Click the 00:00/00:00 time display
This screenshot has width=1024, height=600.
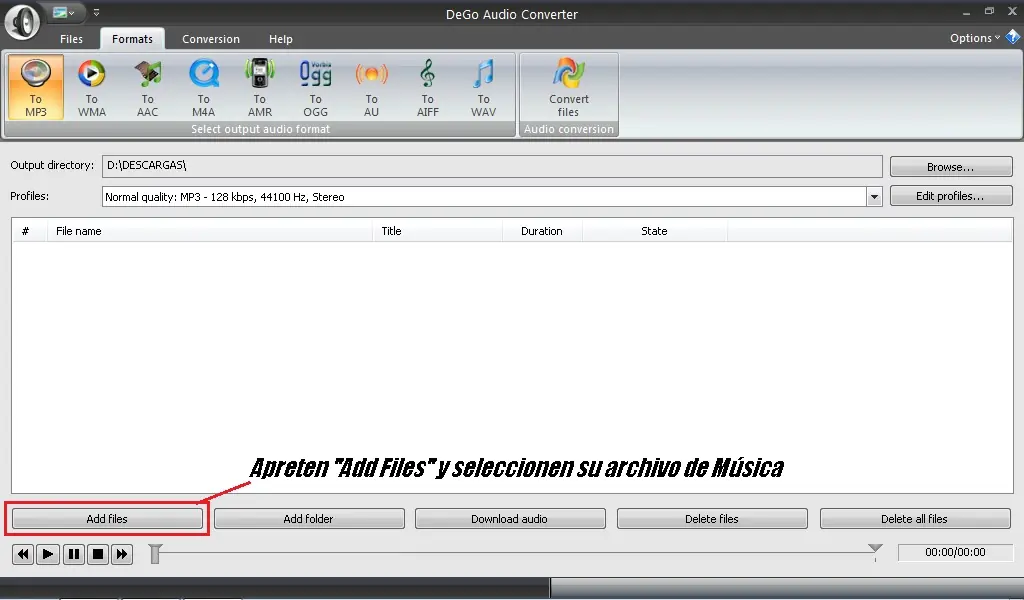pyautogui.click(x=955, y=552)
